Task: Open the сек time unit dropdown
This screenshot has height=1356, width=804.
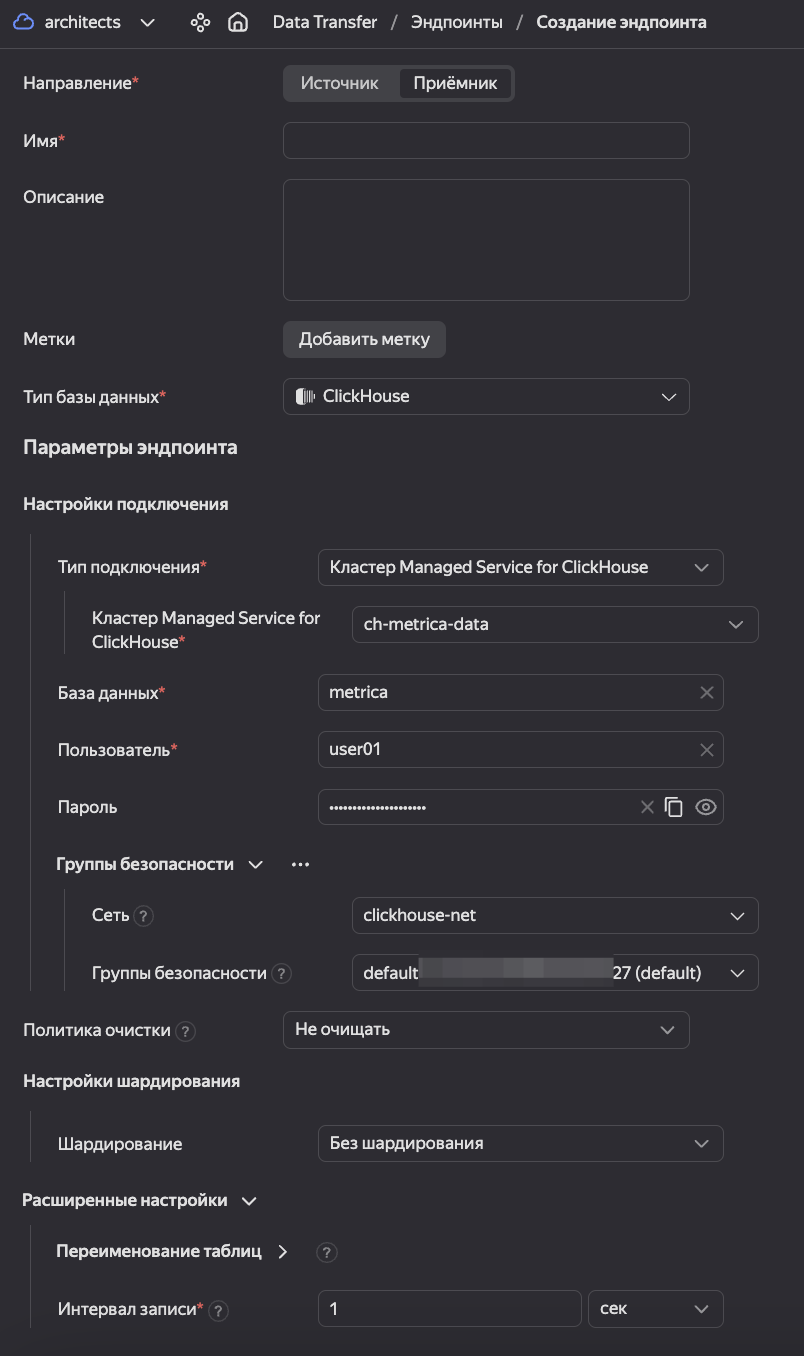Action: [x=656, y=1308]
